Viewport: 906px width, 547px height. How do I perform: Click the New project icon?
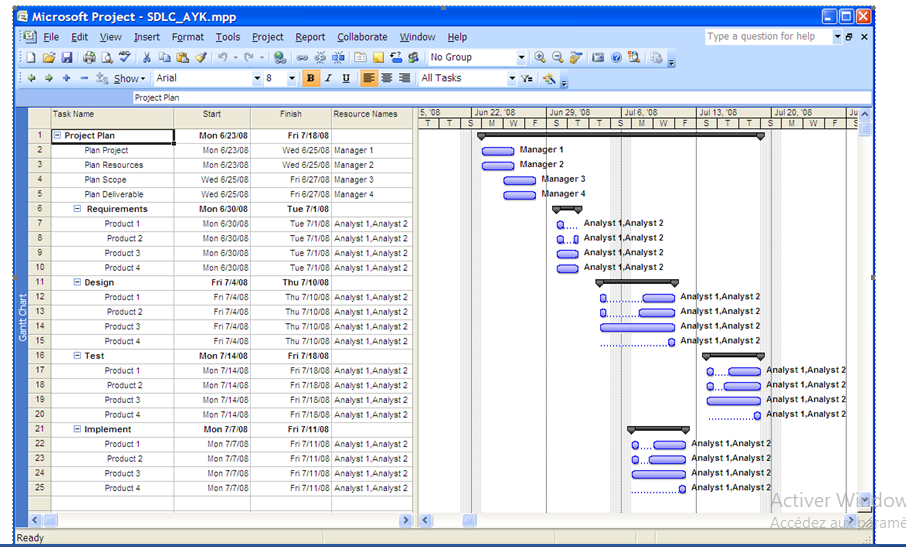point(31,58)
